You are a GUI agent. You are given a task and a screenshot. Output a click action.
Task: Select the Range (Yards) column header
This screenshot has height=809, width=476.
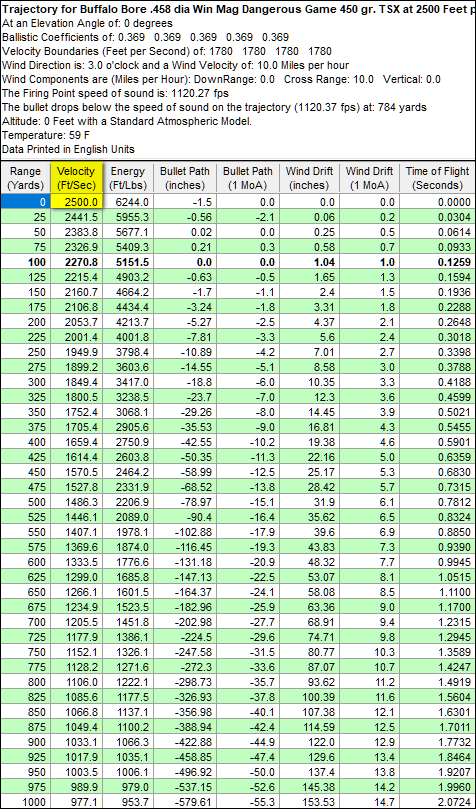[25, 179]
